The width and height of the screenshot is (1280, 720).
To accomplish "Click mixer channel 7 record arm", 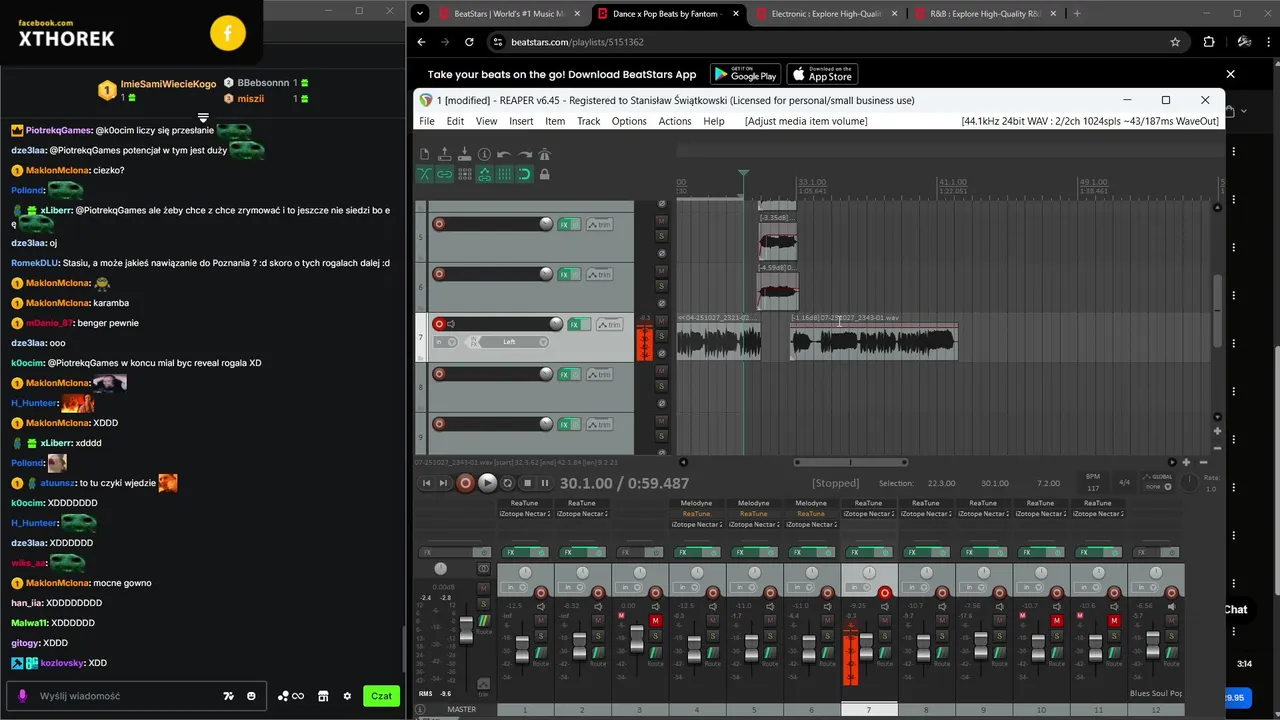I will click(884, 593).
